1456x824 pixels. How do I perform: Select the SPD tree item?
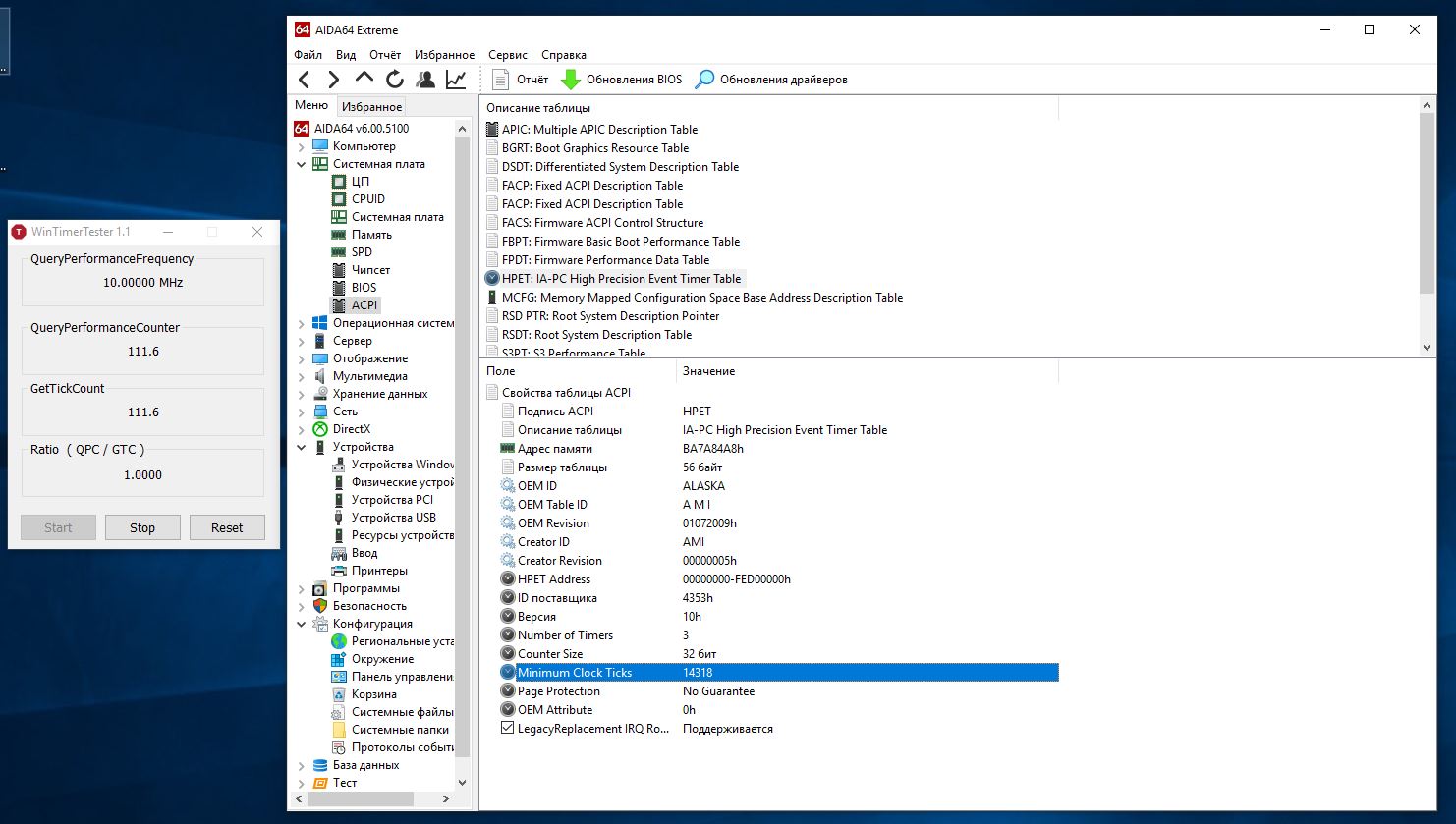(x=362, y=252)
